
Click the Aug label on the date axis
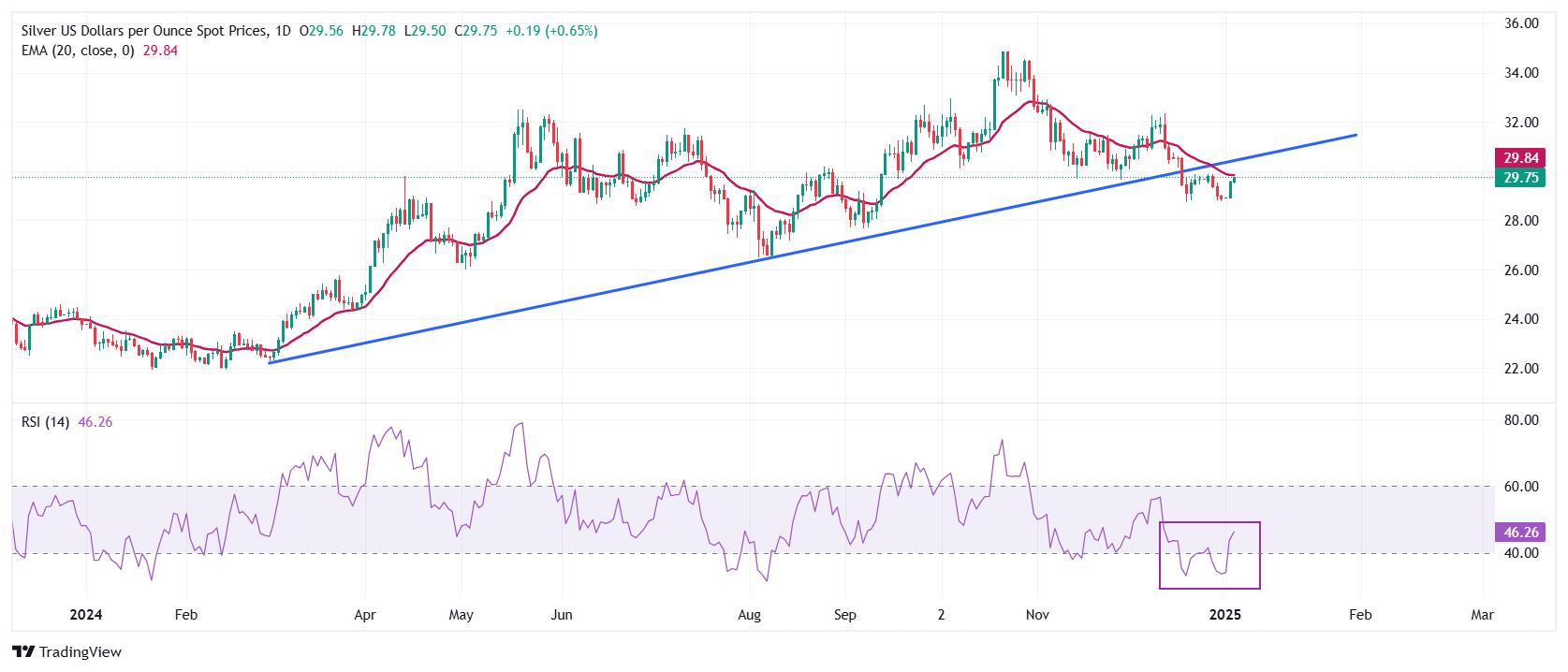click(x=749, y=615)
